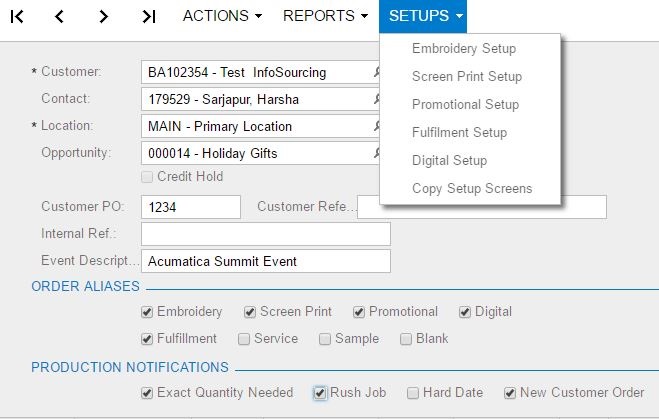Check the Service order alias
Viewport: 659px width, 419px height.
coord(244,339)
